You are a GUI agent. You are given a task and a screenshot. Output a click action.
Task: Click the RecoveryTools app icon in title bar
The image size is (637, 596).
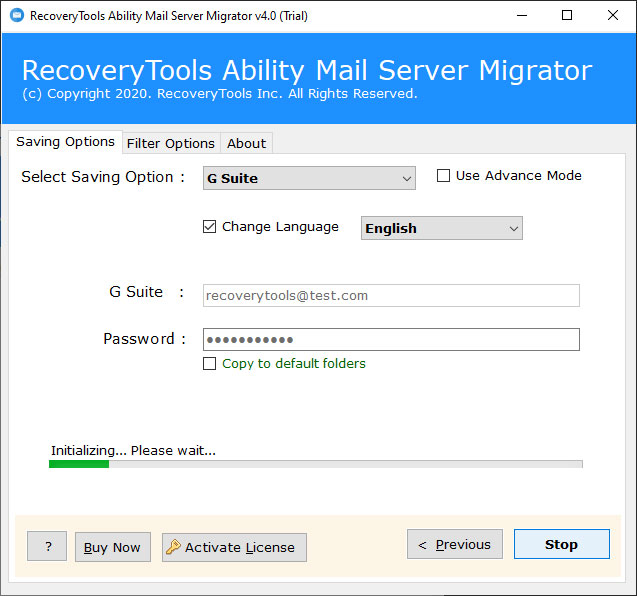(x=17, y=15)
